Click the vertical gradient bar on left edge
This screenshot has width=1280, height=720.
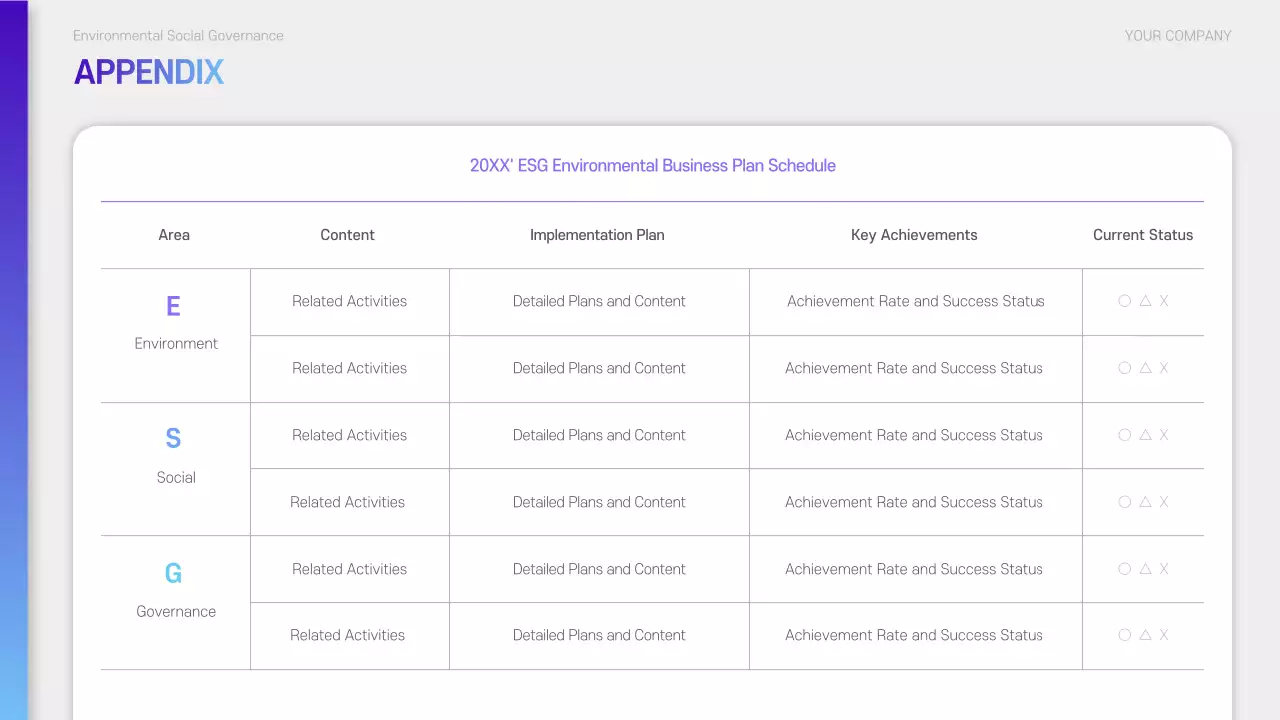pyautogui.click(x=14, y=360)
